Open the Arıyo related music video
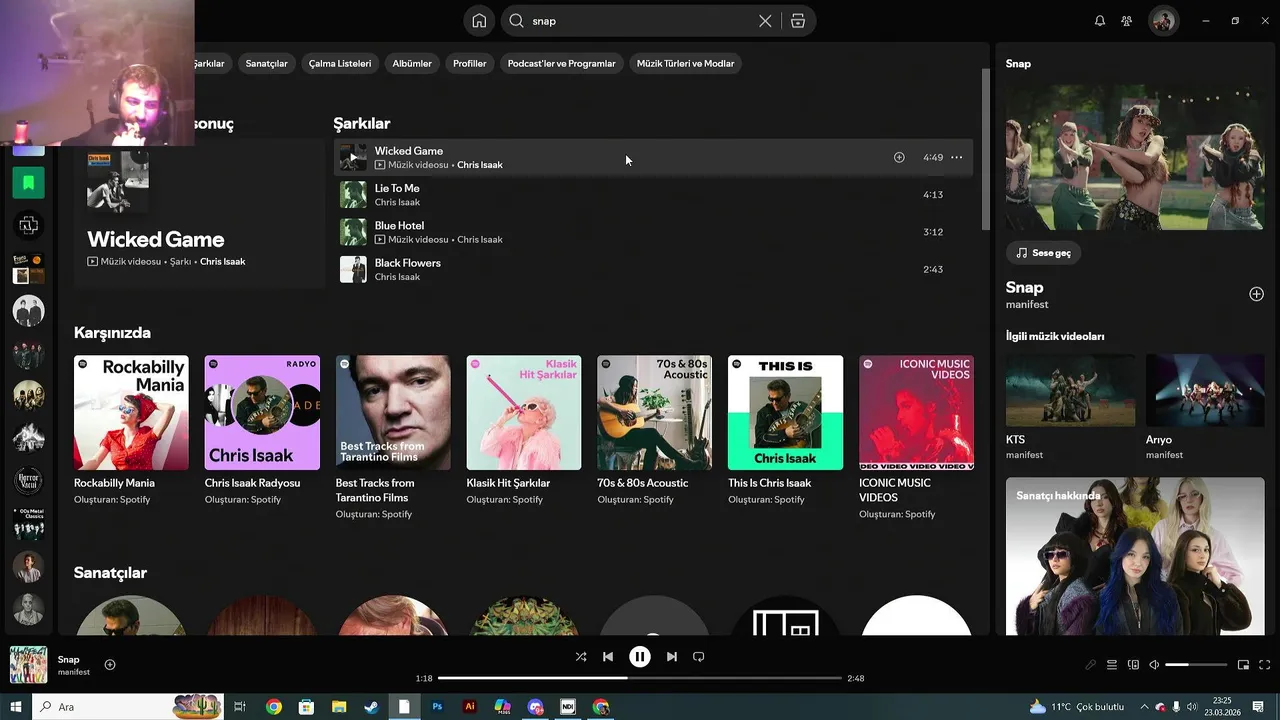 click(x=1205, y=407)
